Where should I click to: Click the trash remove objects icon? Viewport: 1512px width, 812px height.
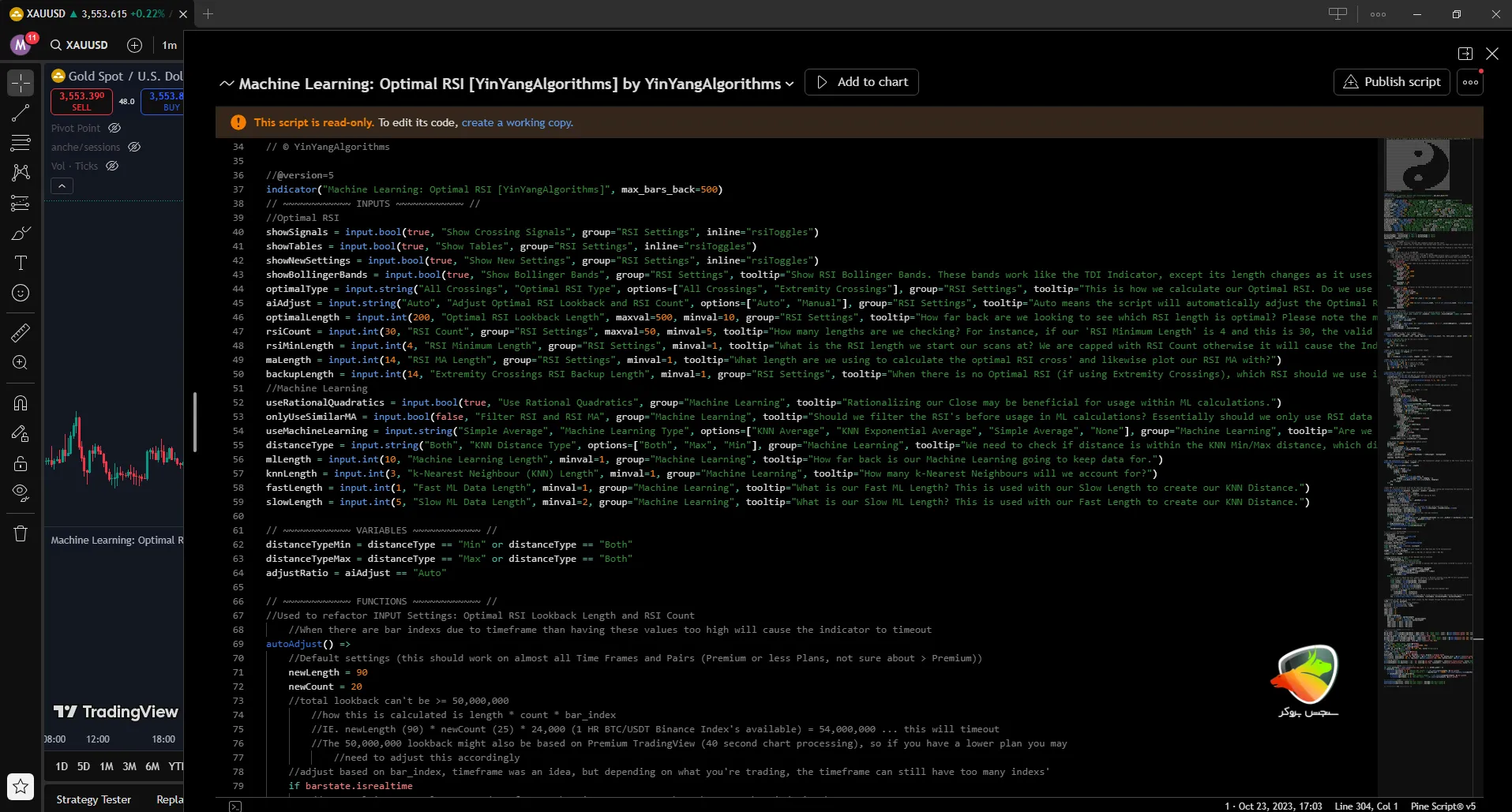point(21,533)
